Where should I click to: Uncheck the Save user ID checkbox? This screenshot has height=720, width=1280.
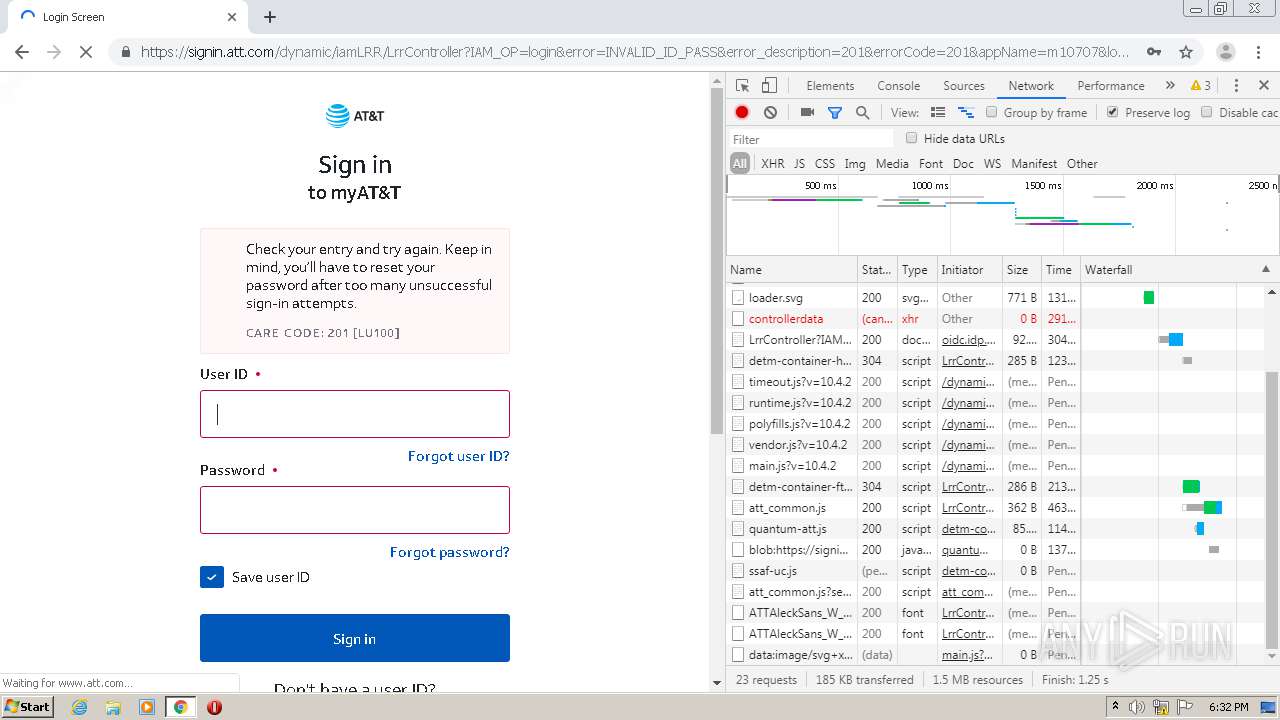[x=212, y=577]
